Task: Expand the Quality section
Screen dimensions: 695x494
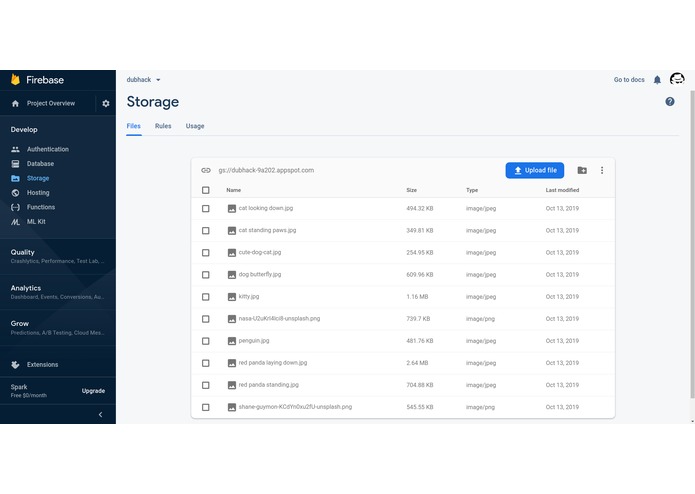Action: (58, 256)
